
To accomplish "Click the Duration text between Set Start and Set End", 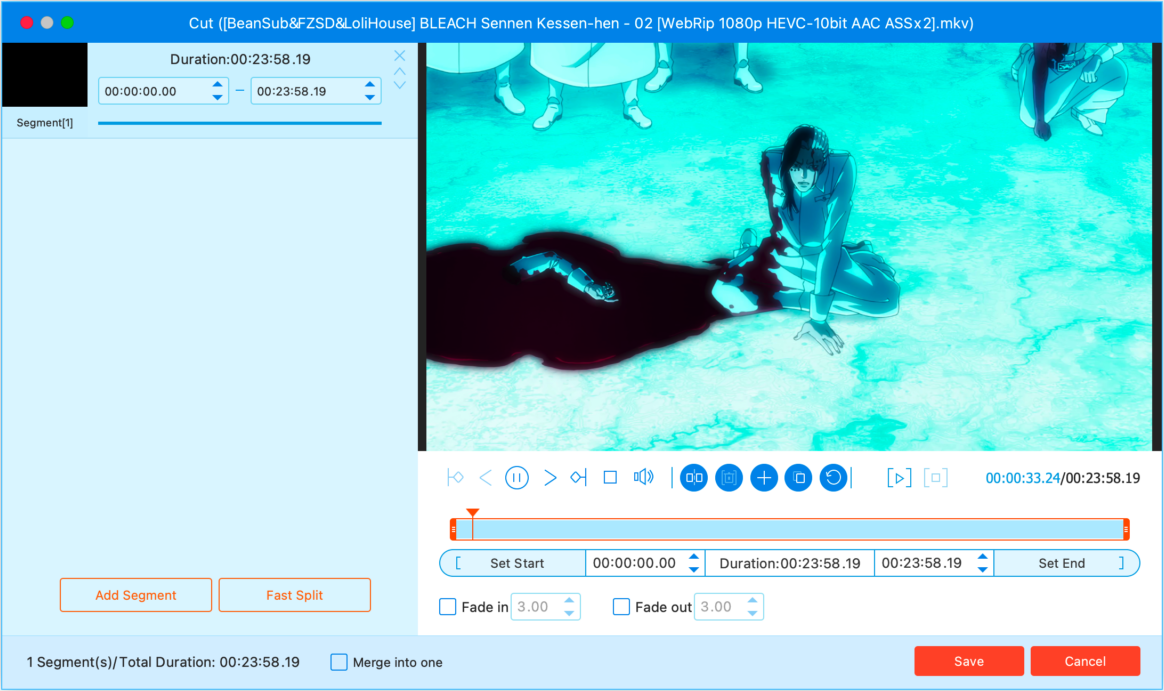I will 790,563.
